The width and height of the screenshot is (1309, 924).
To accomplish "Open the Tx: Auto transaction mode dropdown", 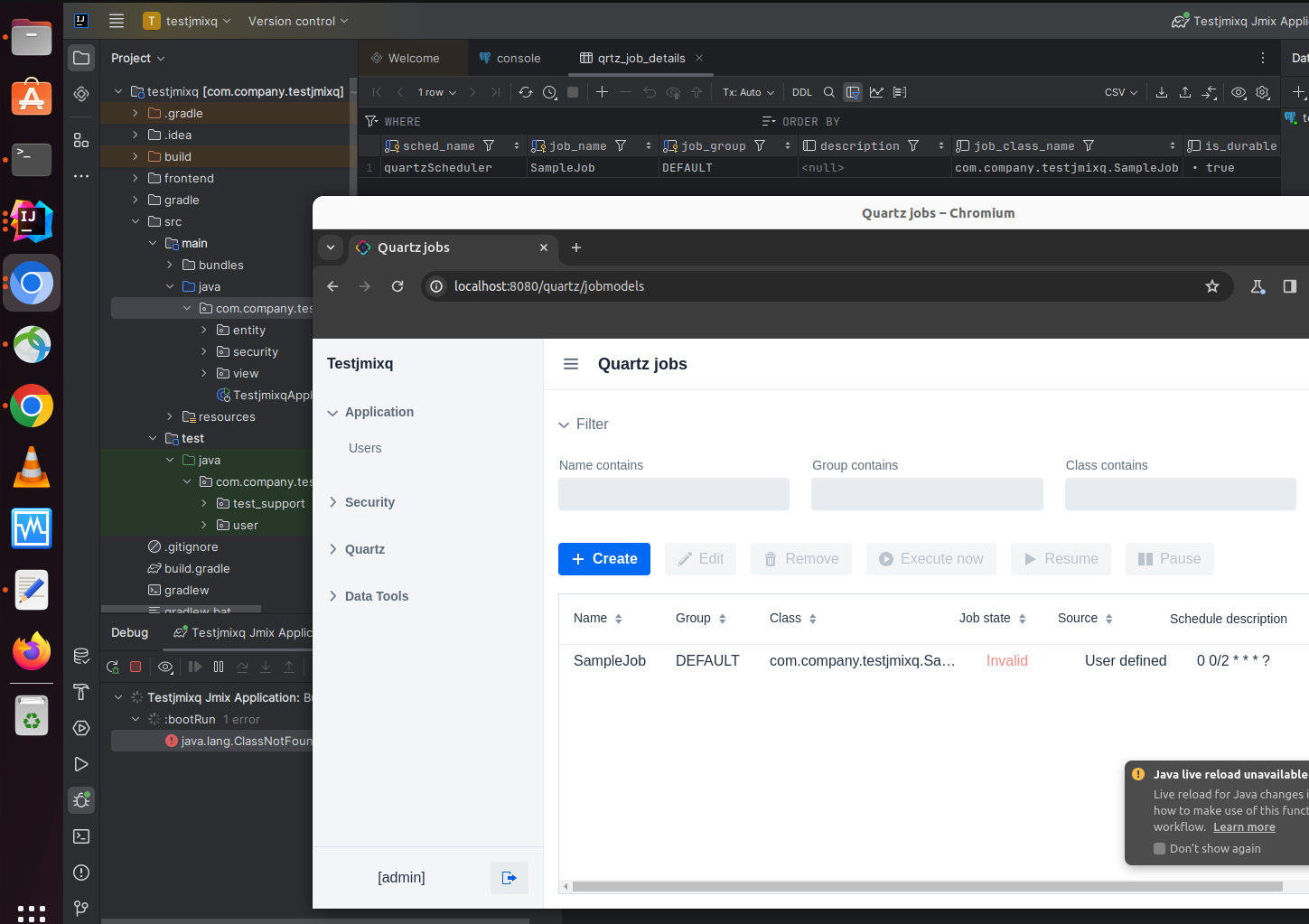I will click(748, 92).
